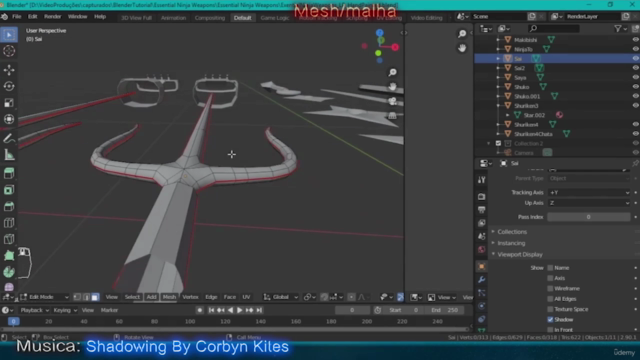Open the Tool properties tab
This screenshot has height=360, width=640.
[482, 180]
